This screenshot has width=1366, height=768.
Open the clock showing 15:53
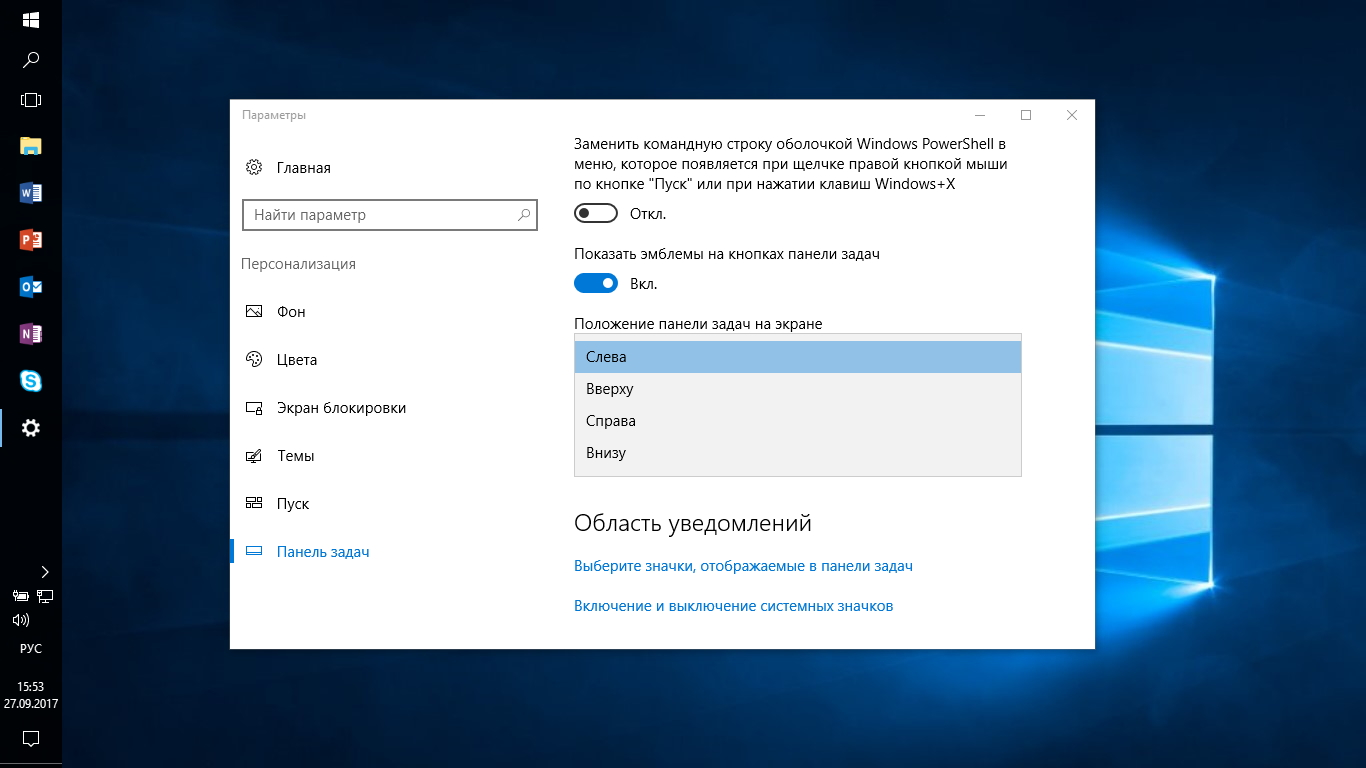pos(31,695)
